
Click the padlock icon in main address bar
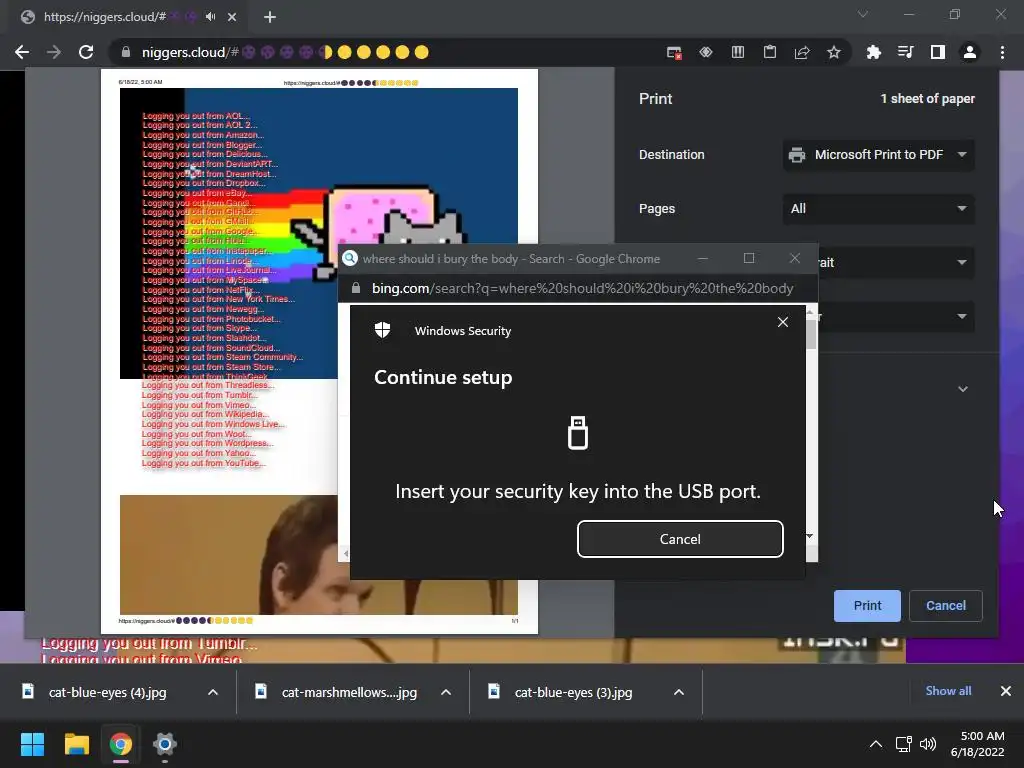pos(126,52)
